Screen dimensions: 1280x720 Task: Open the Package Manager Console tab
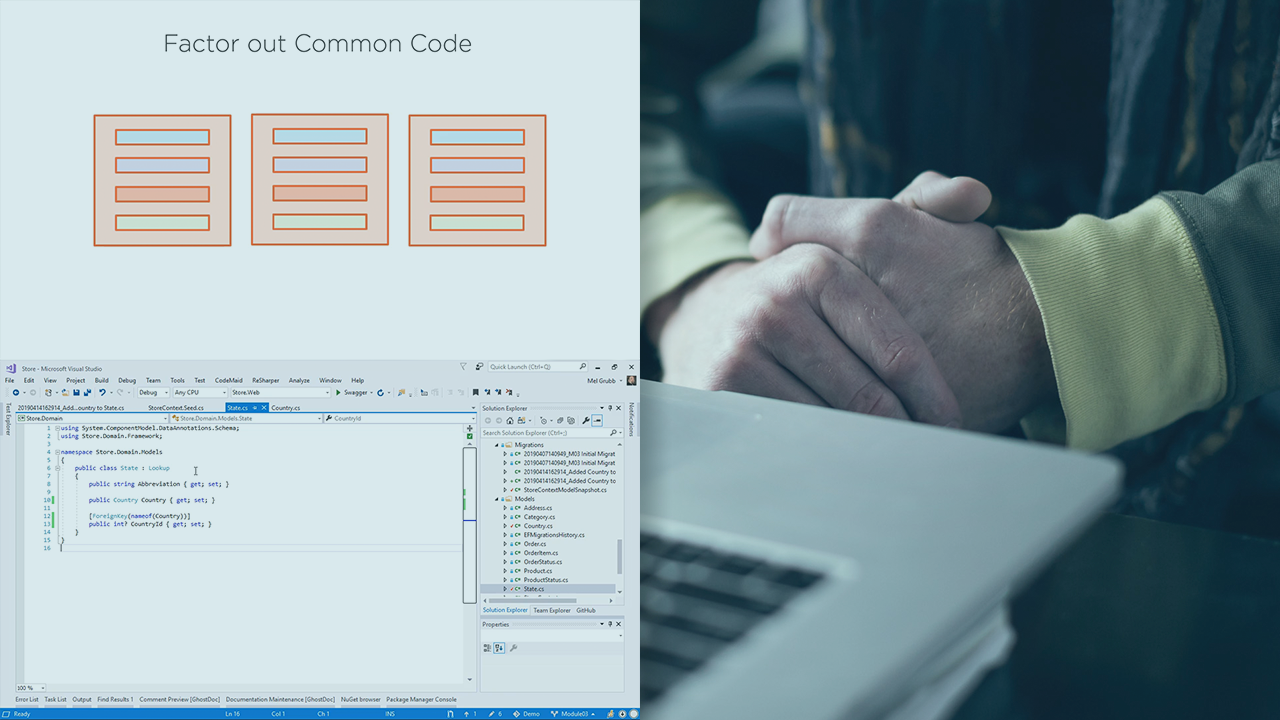pos(421,699)
